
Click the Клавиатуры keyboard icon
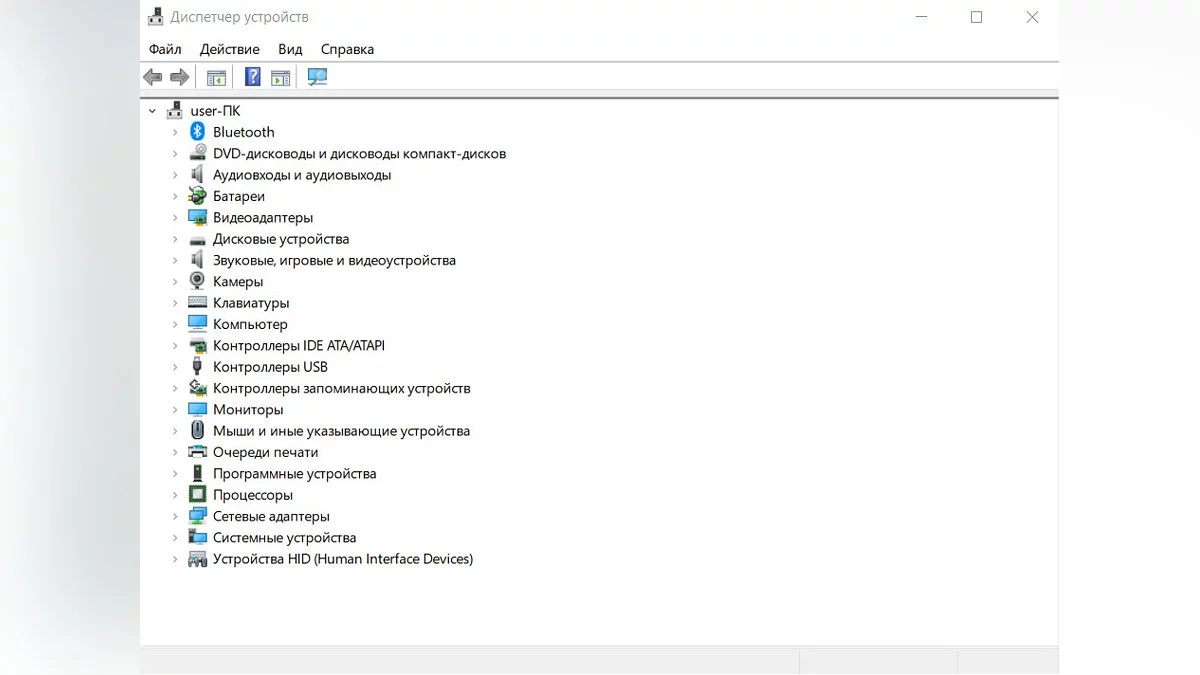coord(197,303)
